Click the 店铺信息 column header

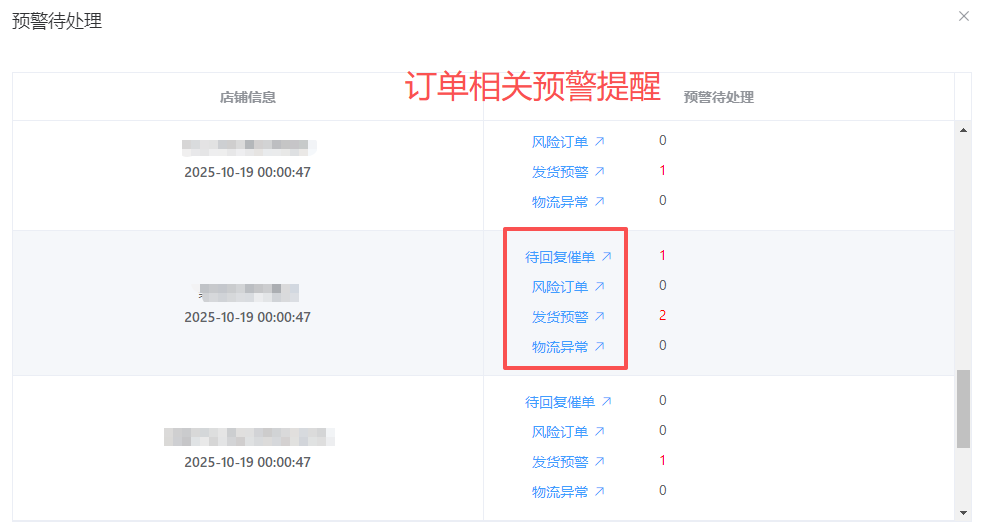pos(248,97)
